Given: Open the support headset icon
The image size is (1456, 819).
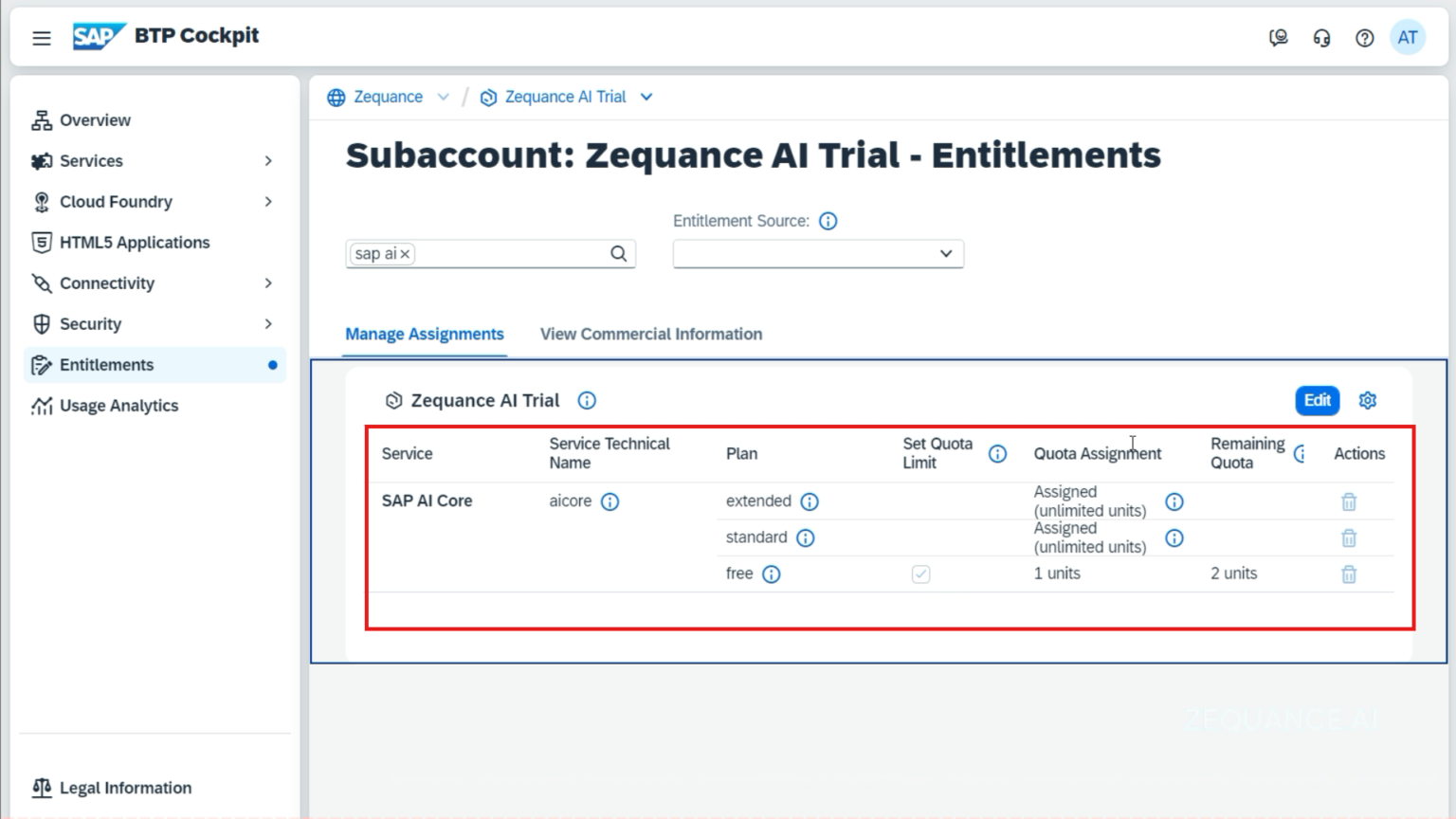Looking at the screenshot, I should (1321, 38).
